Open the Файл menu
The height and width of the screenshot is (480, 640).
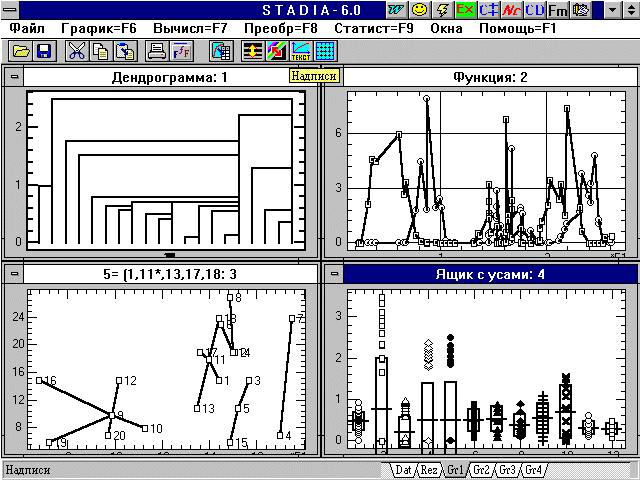(x=28, y=29)
